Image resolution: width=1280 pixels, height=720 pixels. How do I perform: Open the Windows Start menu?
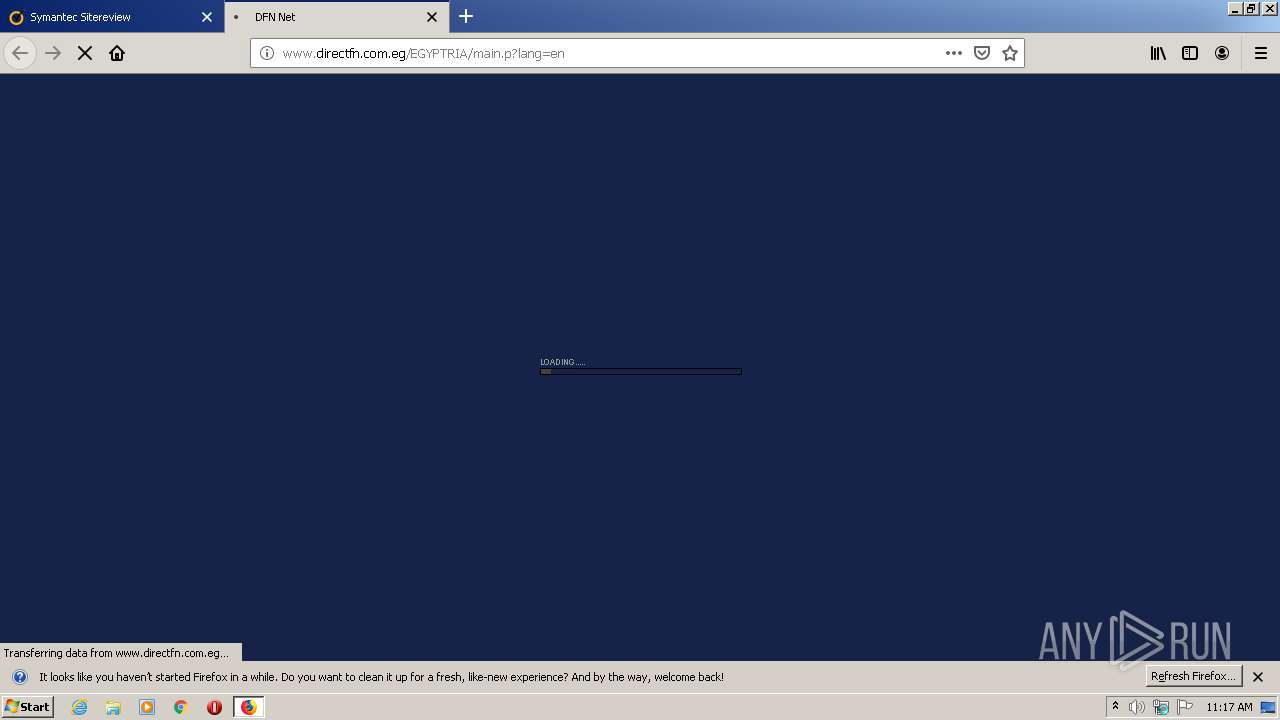[27, 707]
